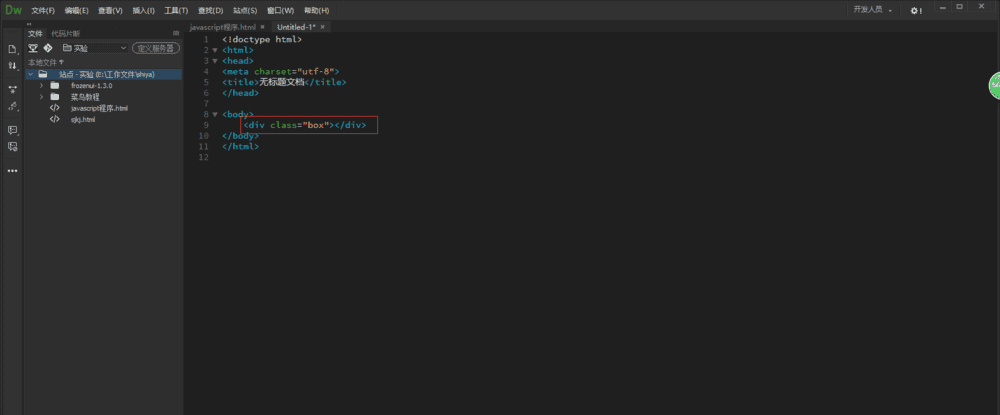Click the connect-to-remote-server icon in Files panel
This screenshot has width=1000, height=415.
coord(33,47)
